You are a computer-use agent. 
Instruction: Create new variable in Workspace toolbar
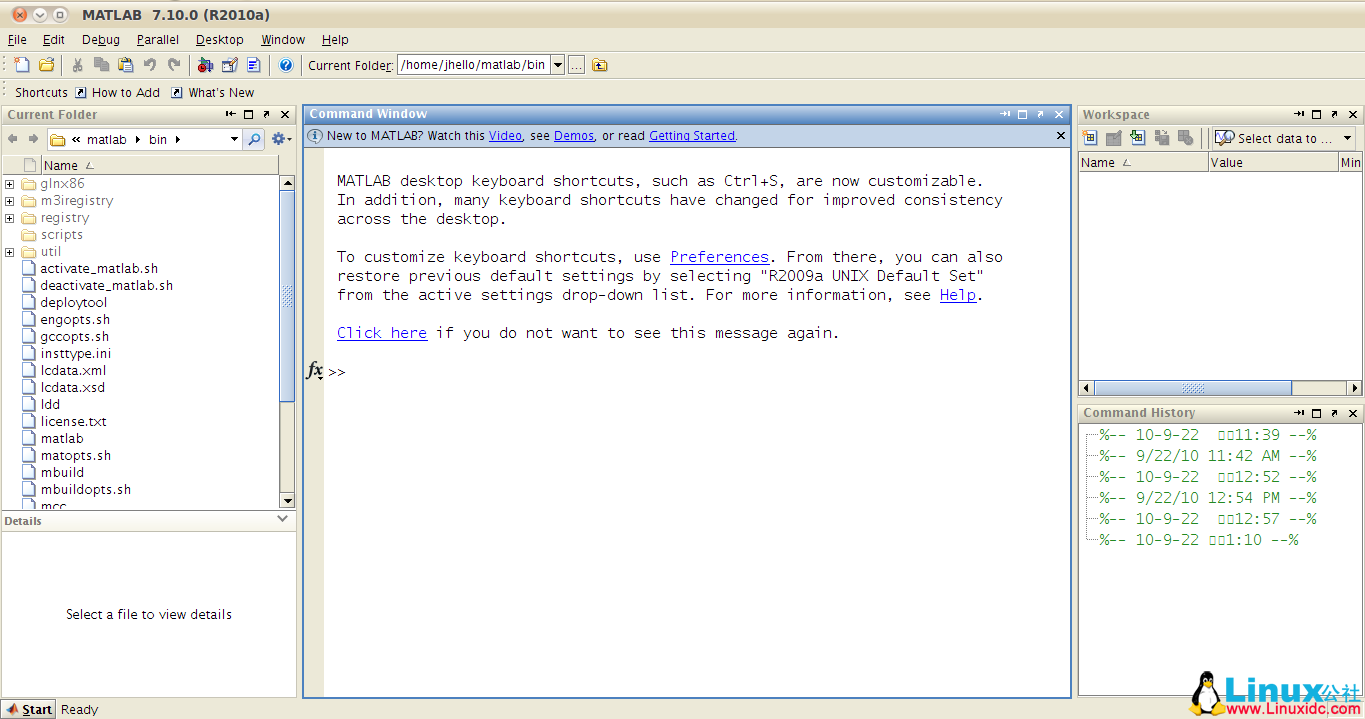coord(1090,138)
